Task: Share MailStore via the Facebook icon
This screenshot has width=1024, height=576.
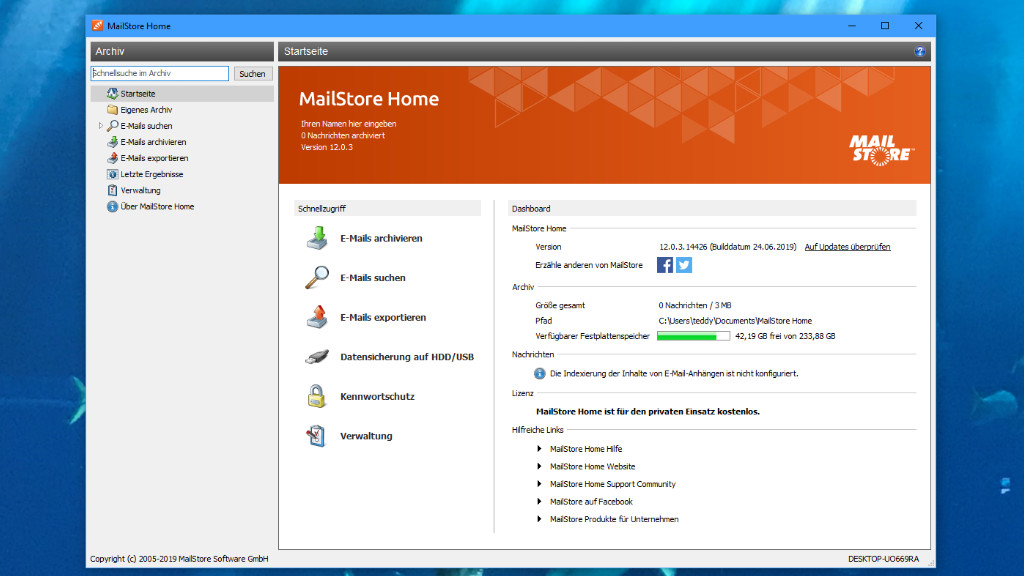Action: pyautogui.click(x=665, y=265)
